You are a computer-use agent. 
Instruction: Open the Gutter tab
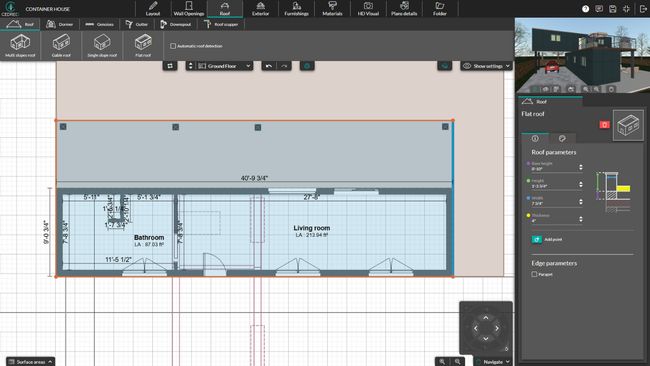coord(137,24)
